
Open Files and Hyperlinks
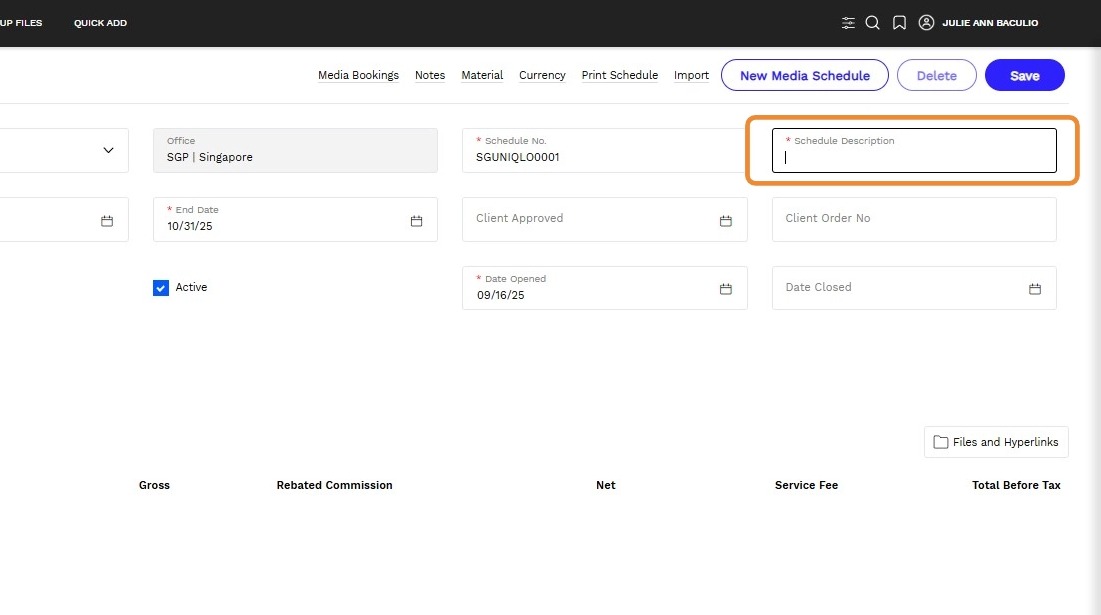click(996, 442)
